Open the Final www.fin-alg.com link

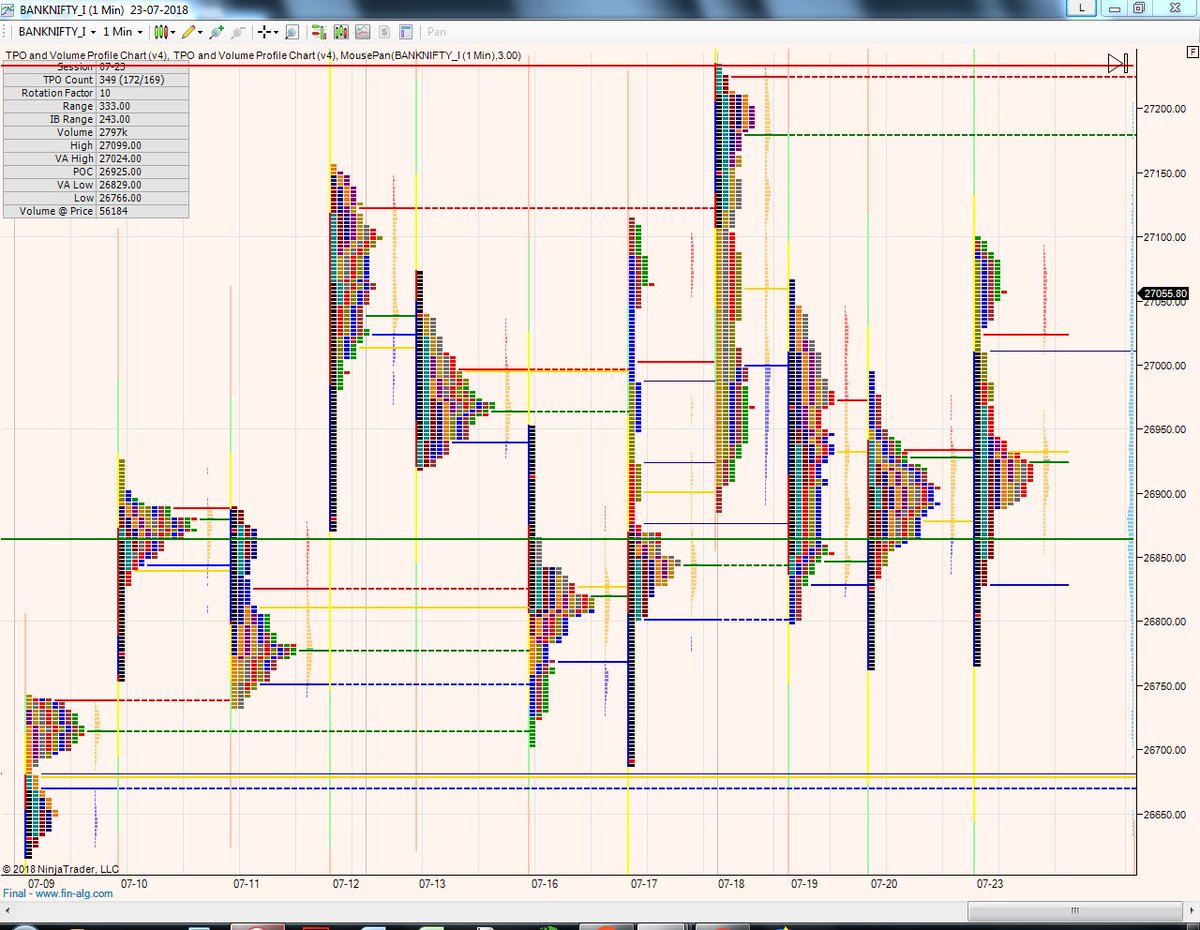(57, 893)
